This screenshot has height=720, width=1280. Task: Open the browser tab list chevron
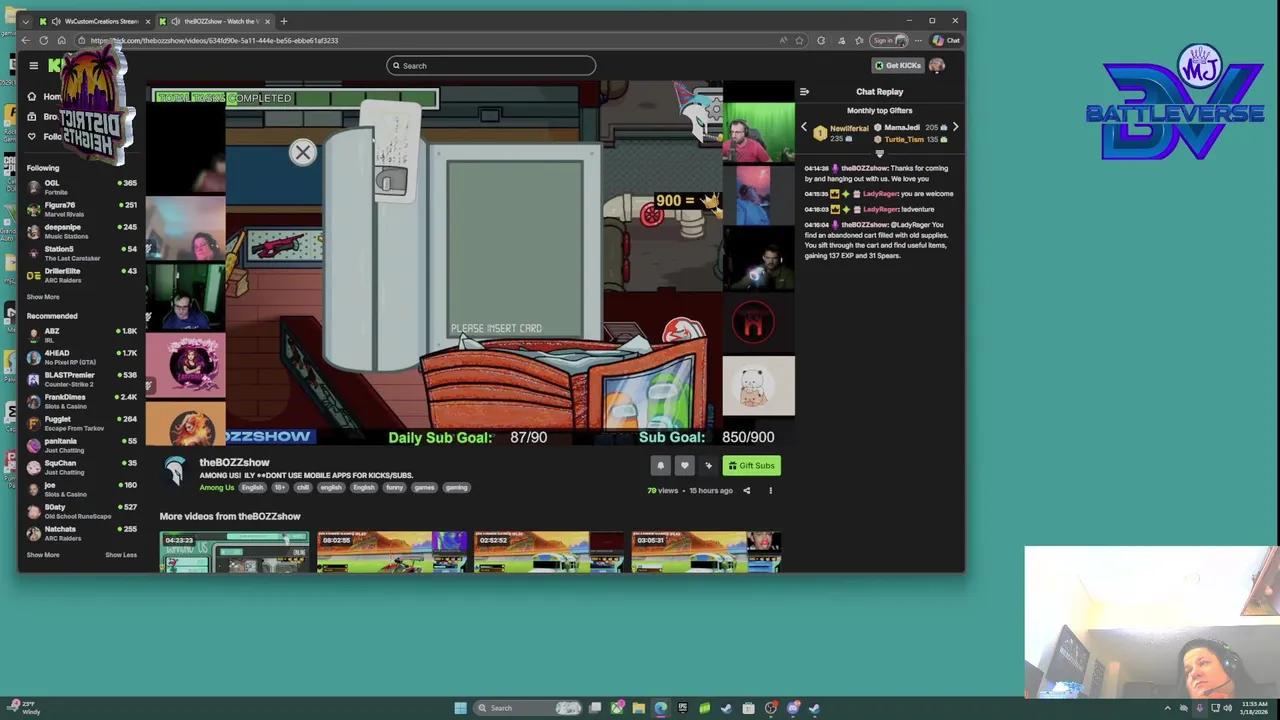click(25, 21)
